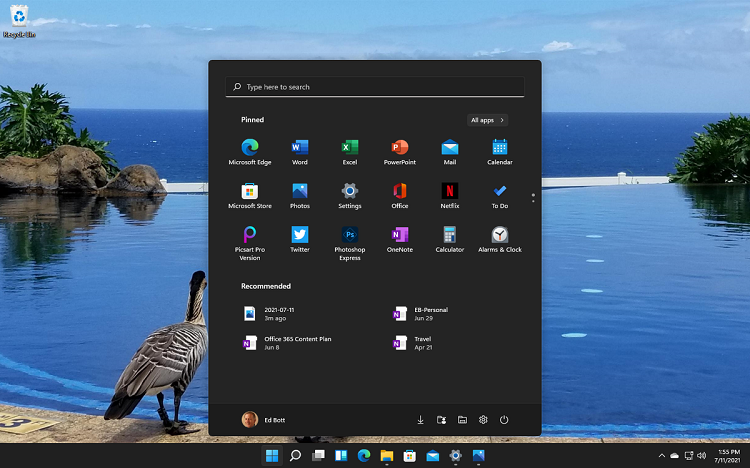Launch Word from the pinned apps
Viewport: 750px width, 468px height.
(300, 148)
